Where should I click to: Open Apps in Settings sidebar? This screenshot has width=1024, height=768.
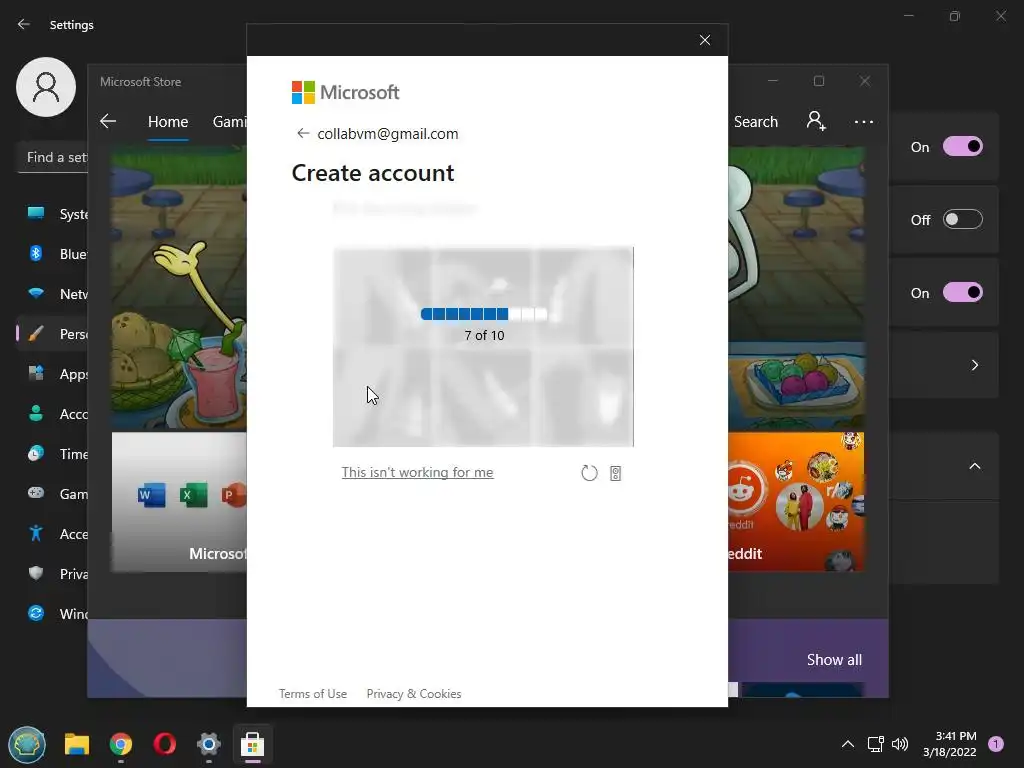point(52,374)
